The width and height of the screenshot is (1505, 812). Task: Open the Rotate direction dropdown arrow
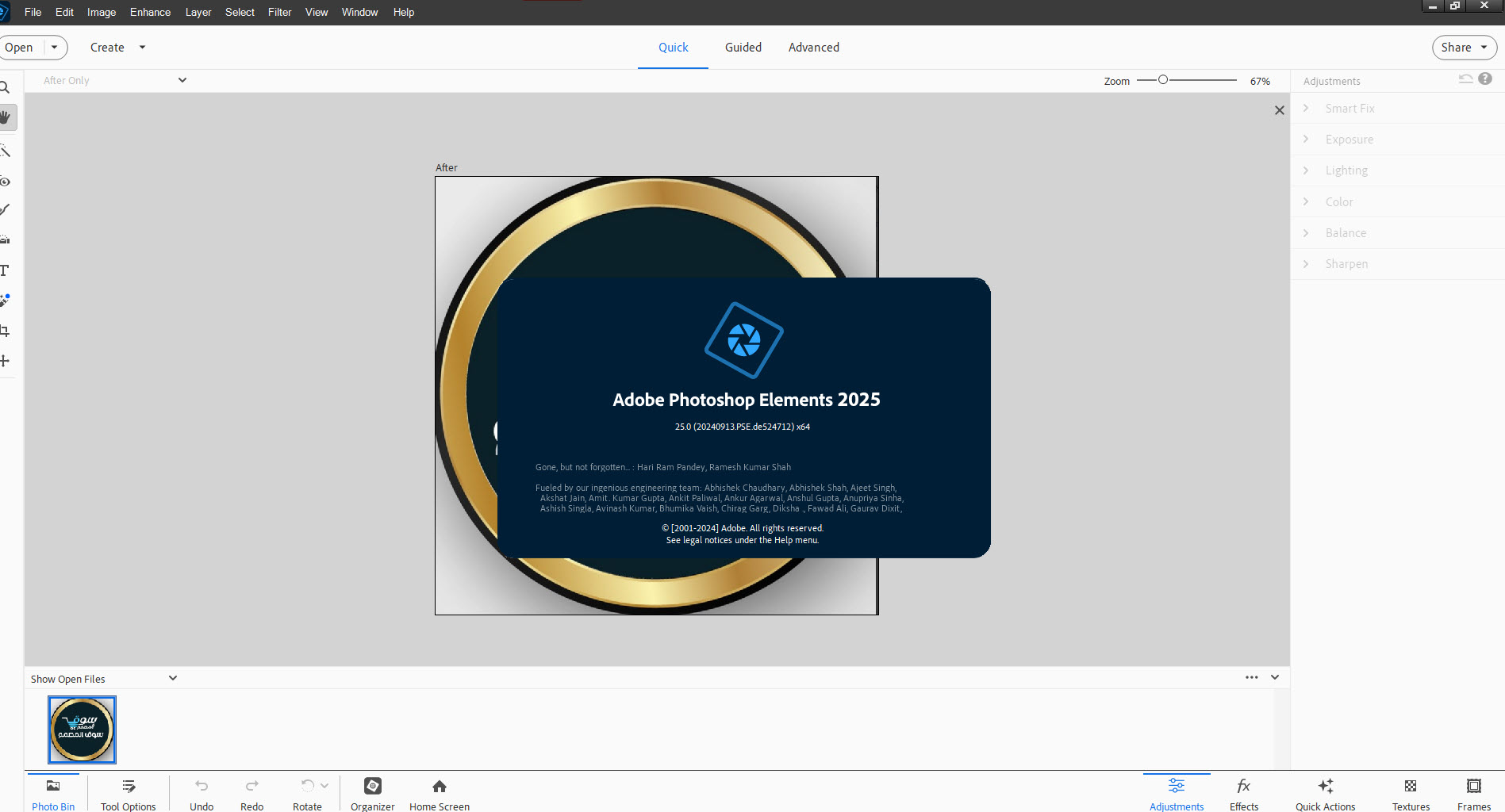pos(324,786)
